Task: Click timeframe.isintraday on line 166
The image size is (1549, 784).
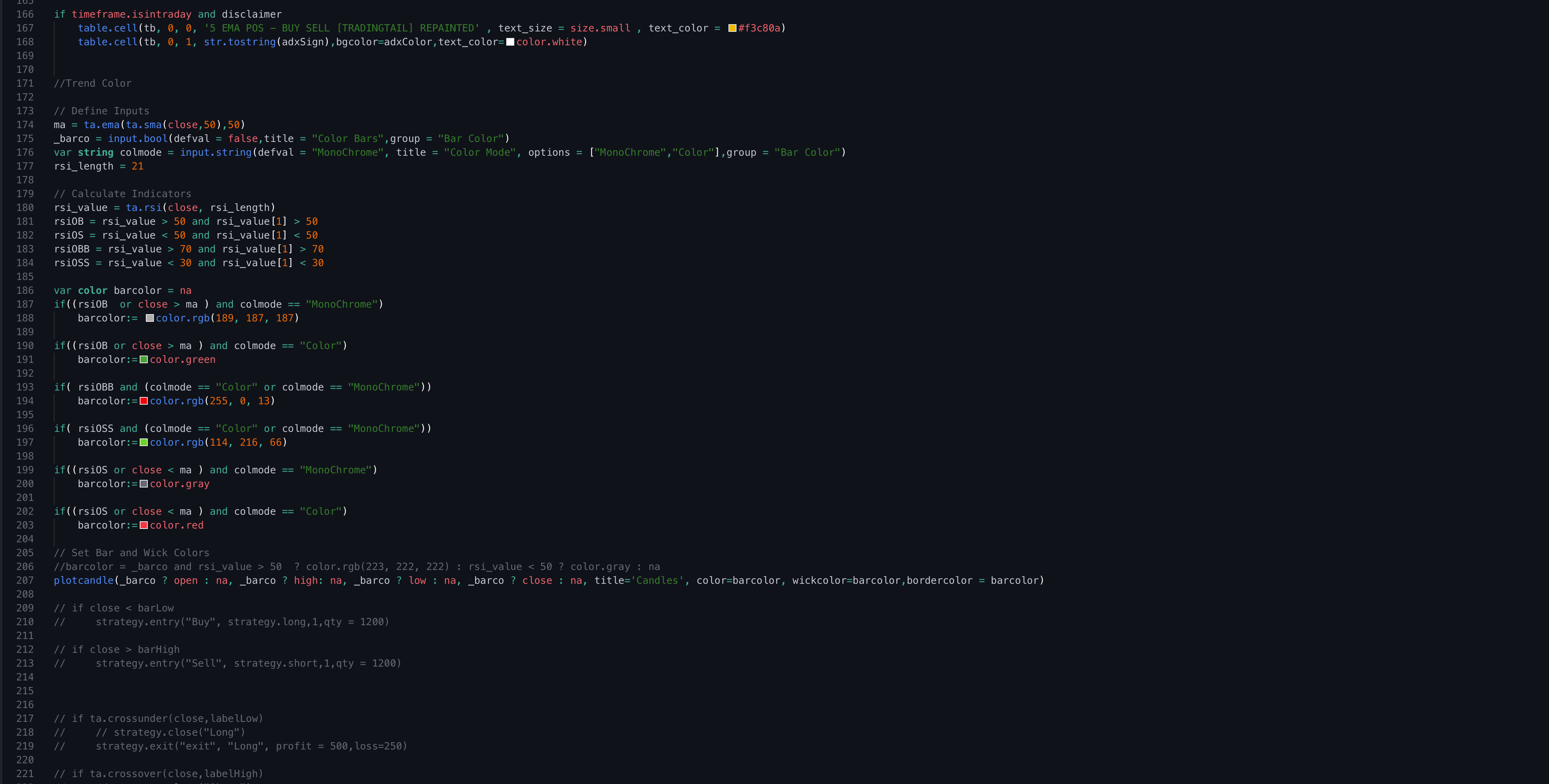Action: (132, 15)
